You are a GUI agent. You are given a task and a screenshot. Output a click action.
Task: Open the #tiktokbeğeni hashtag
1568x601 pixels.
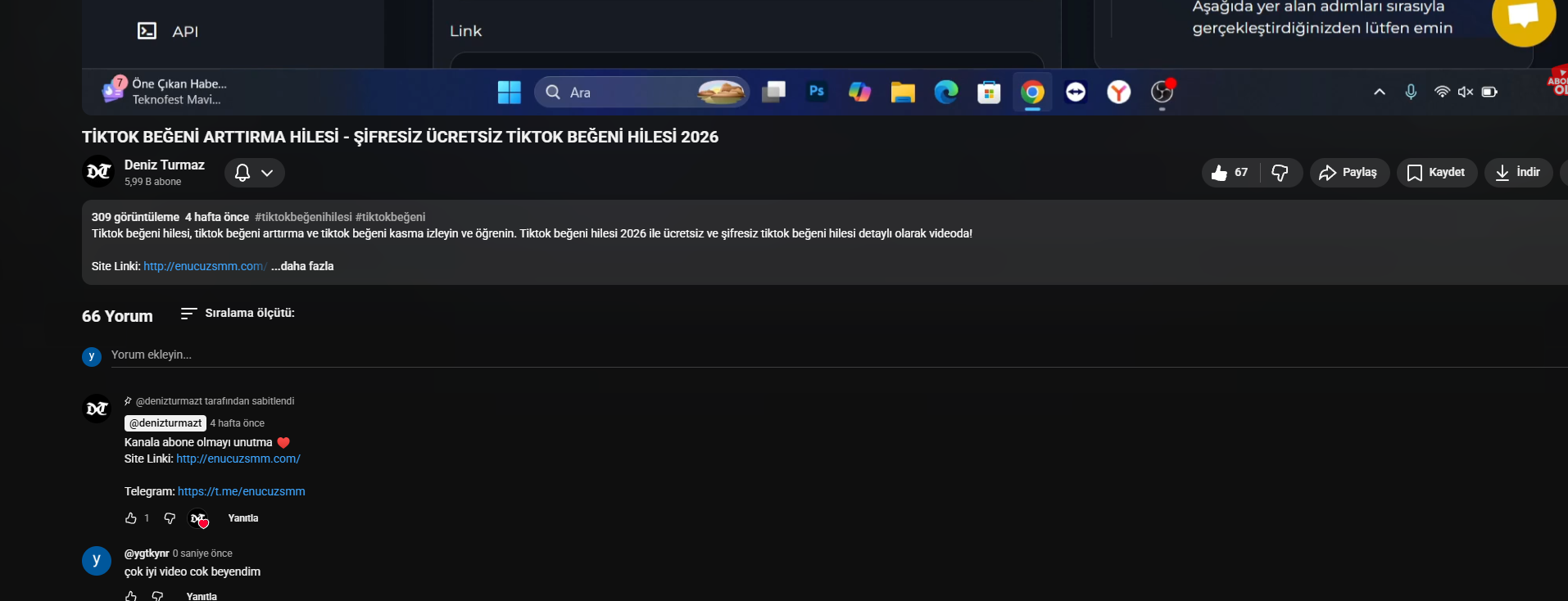[390, 217]
